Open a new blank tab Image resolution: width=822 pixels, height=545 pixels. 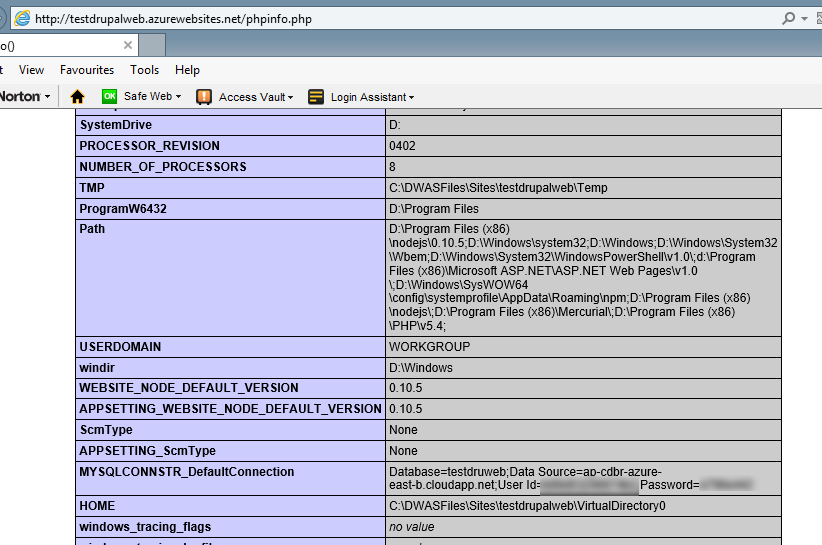pos(153,45)
